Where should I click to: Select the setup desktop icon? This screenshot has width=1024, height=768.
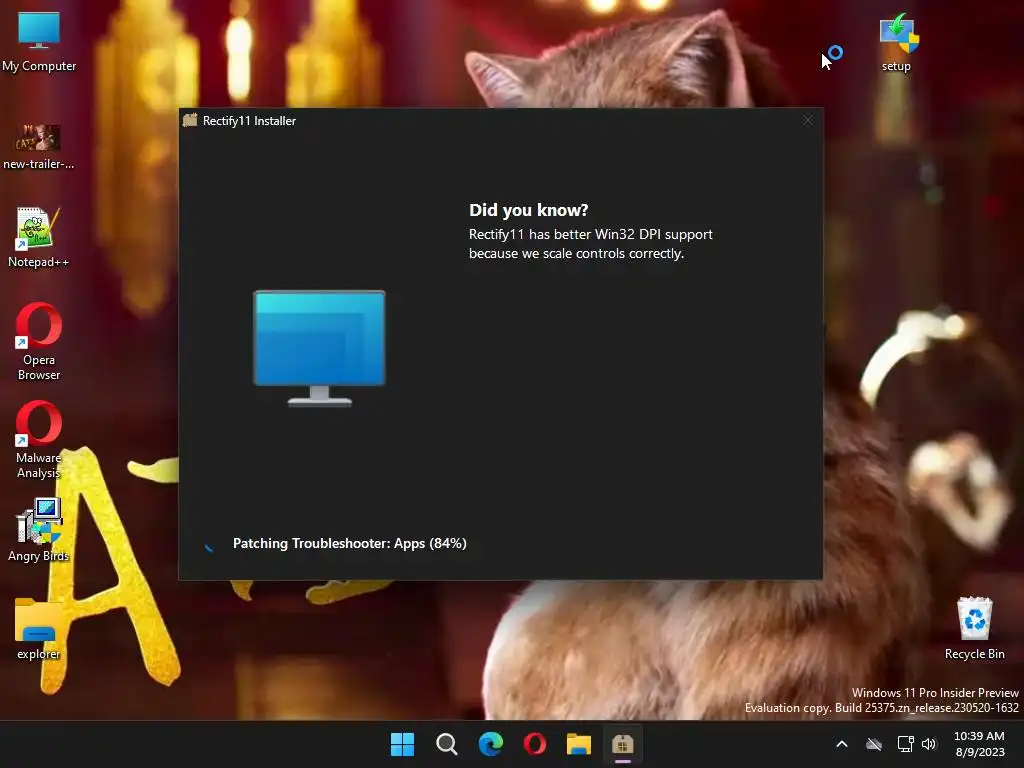pyautogui.click(x=897, y=42)
